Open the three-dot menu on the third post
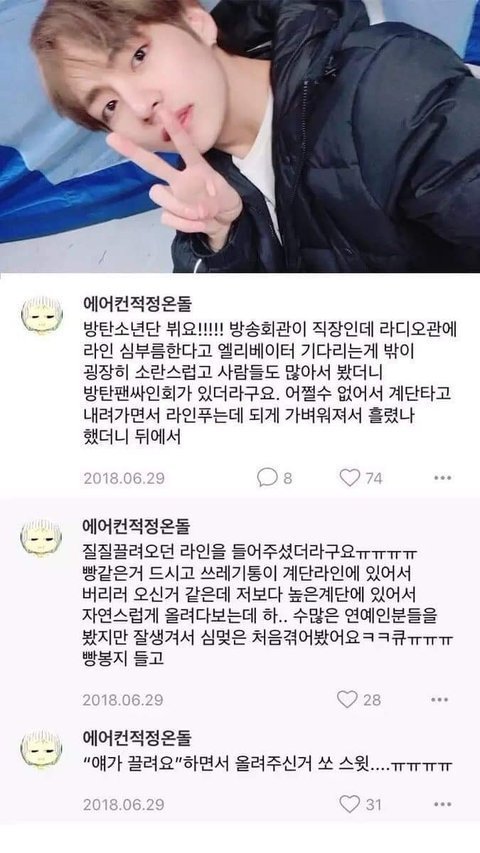Screen dimensions: 480x853 click(x=442, y=805)
